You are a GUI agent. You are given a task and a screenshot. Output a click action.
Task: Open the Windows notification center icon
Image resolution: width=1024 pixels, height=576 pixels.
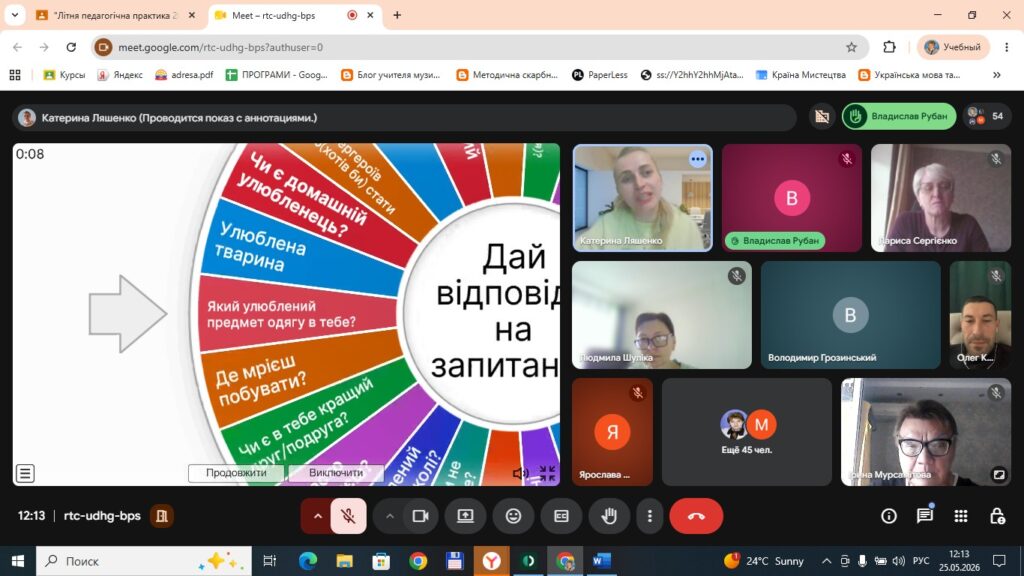(999, 561)
